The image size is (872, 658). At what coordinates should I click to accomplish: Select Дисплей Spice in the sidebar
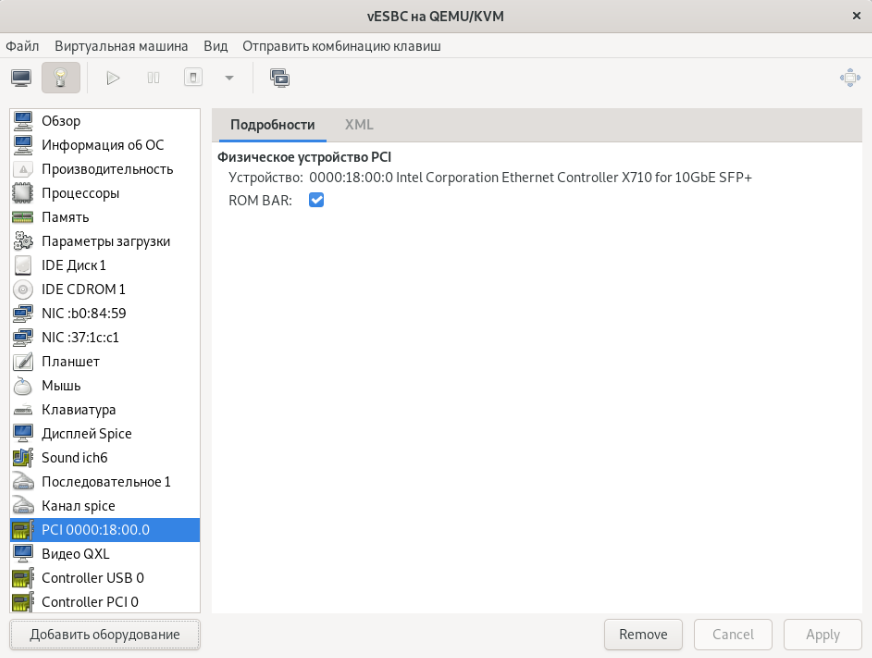click(86, 433)
